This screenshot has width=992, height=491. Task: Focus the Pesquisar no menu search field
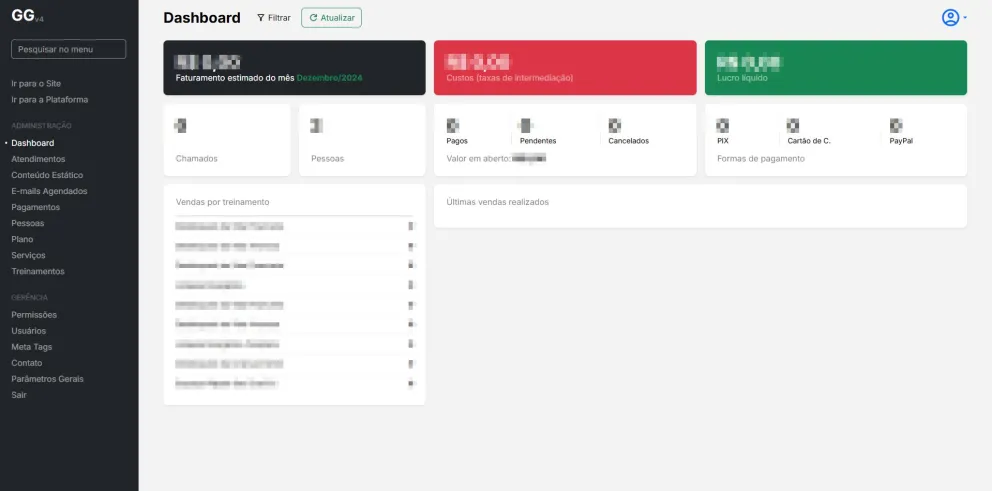(x=68, y=49)
